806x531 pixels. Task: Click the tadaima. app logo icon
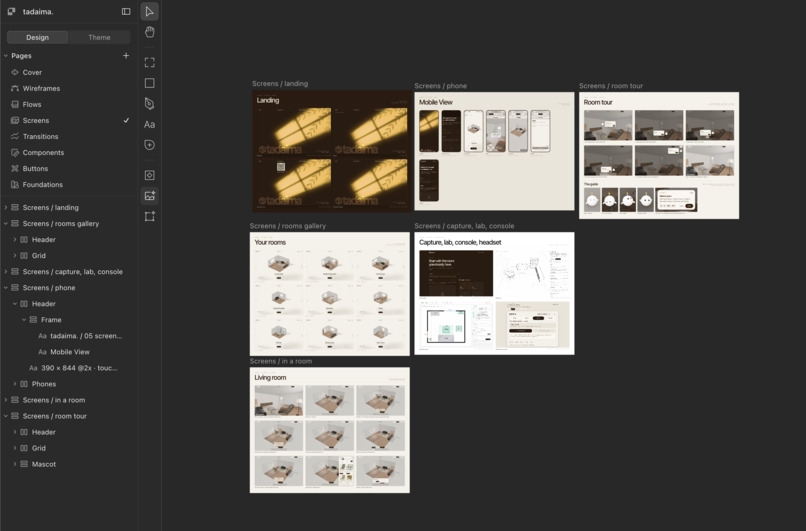click(x=11, y=11)
